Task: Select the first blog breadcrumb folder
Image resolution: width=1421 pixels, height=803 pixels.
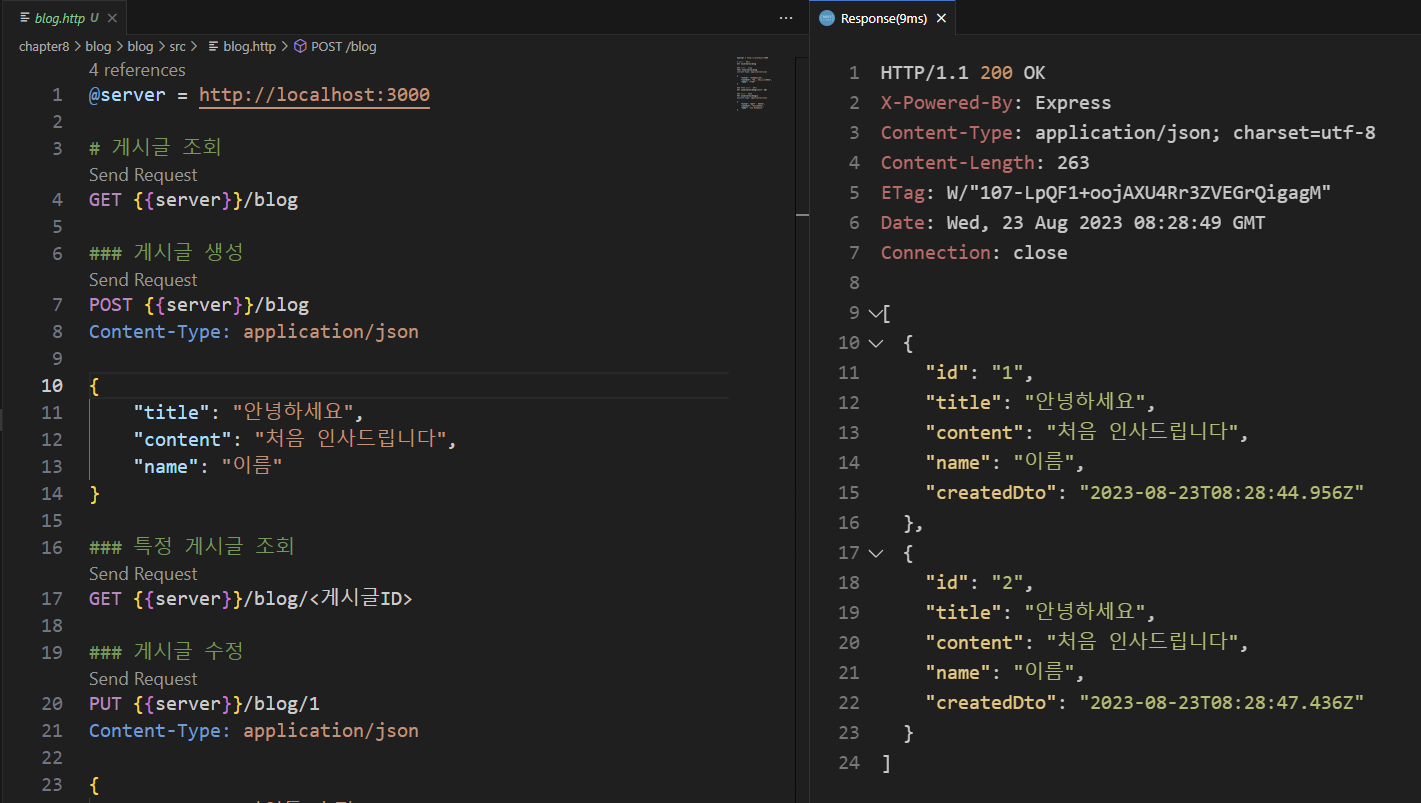Action: coord(98,46)
